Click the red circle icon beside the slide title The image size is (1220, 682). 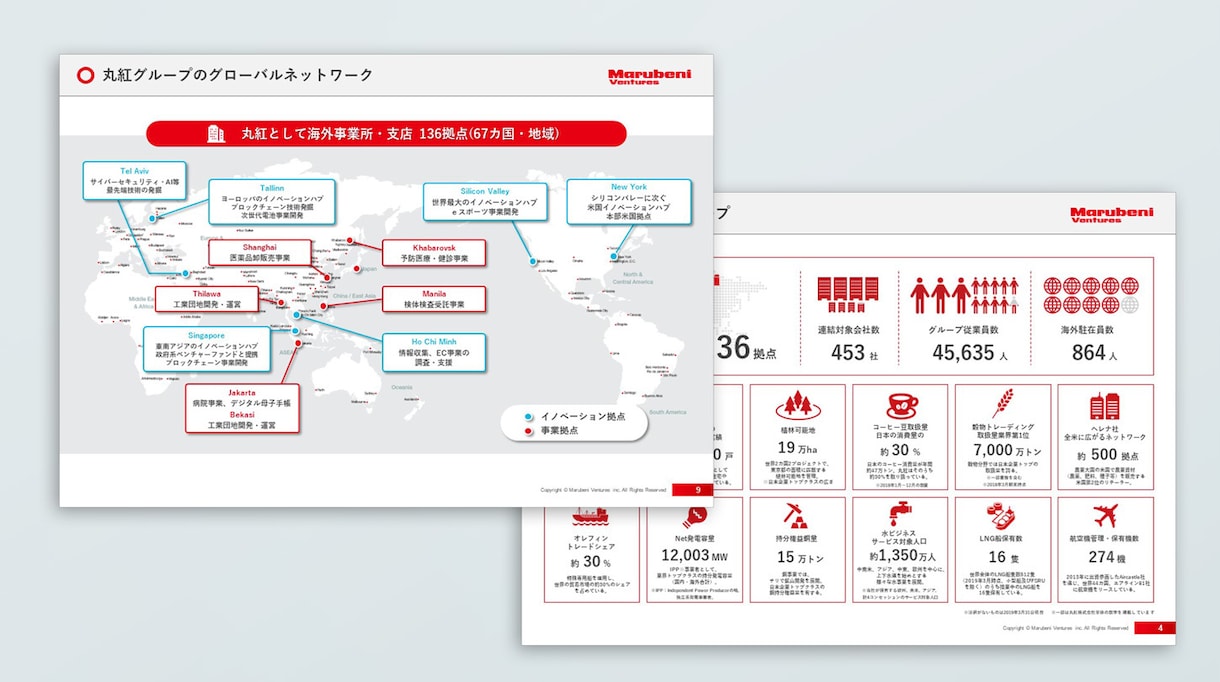point(85,75)
